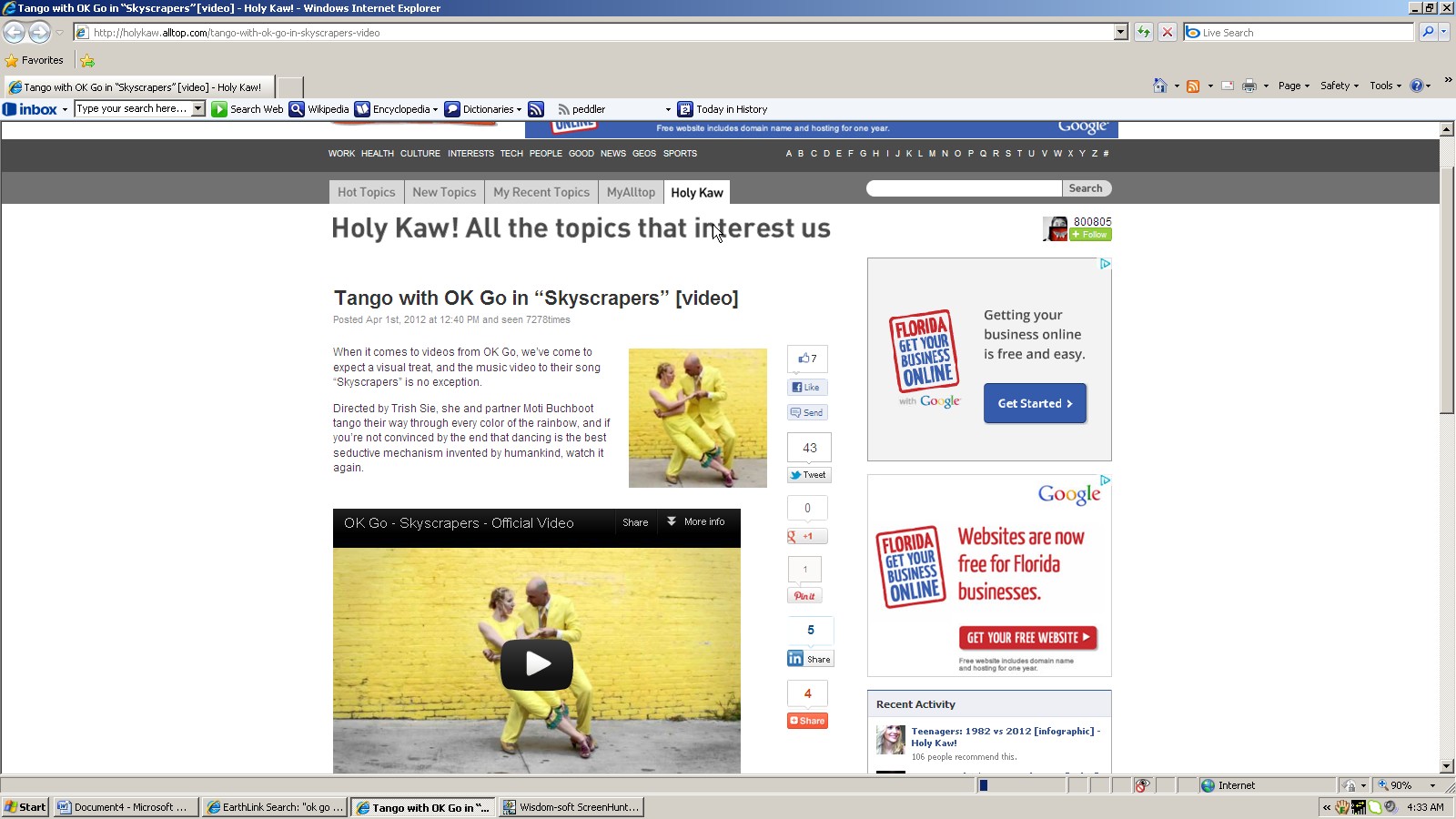Open the SPORTS category link

tap(680, 154)
